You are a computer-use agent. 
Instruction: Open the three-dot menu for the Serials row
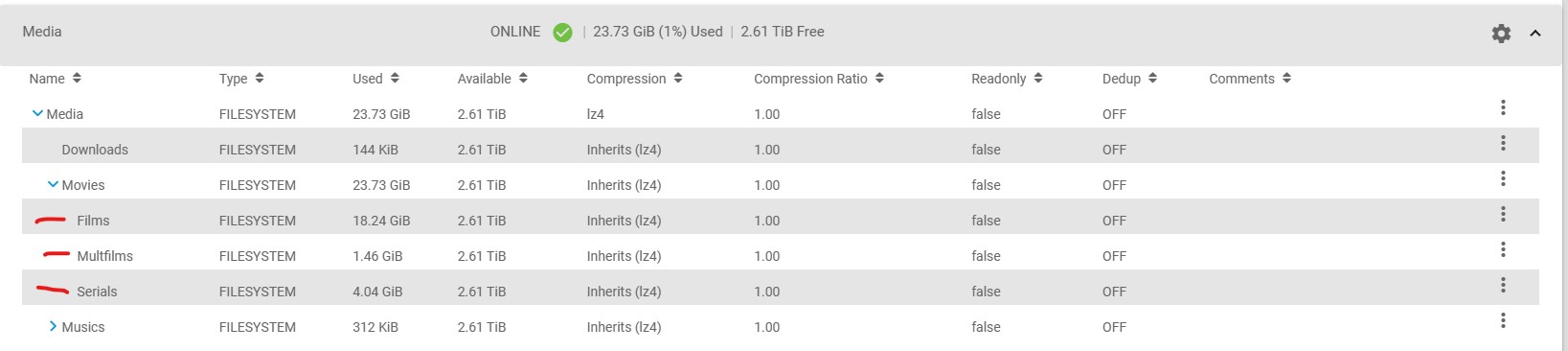coord(1503,285)
